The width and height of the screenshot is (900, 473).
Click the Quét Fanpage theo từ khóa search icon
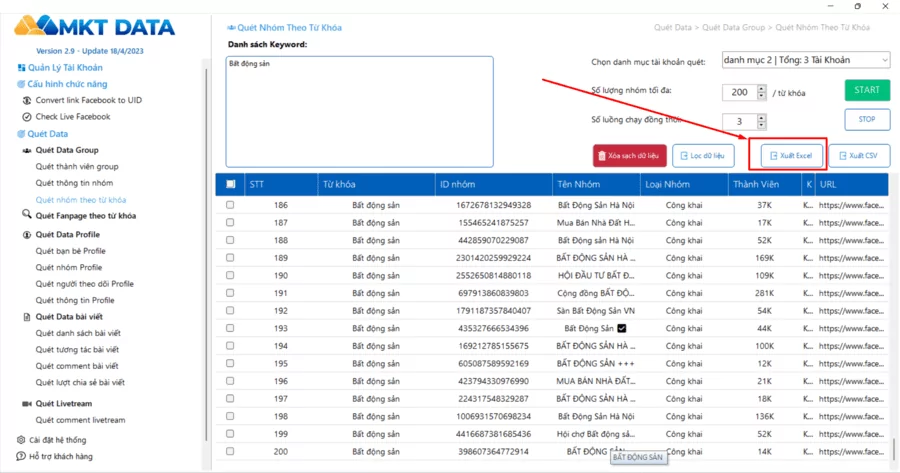27,215
